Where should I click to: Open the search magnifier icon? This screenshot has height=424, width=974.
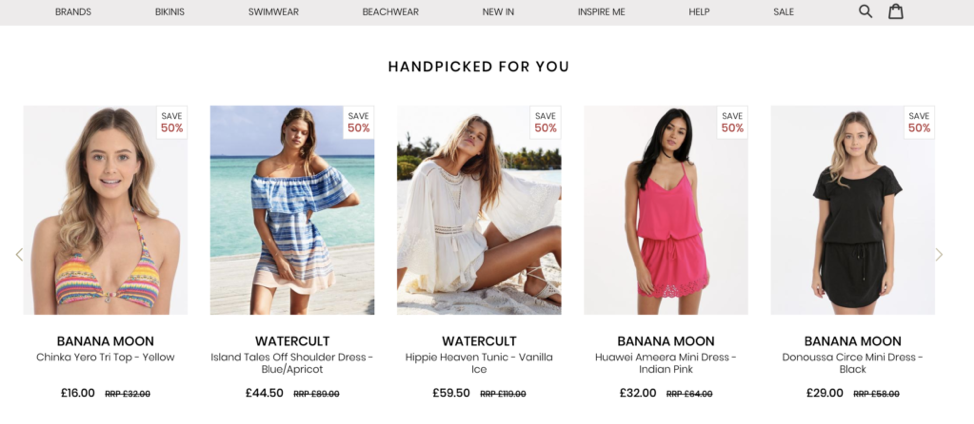click(865, 11)
